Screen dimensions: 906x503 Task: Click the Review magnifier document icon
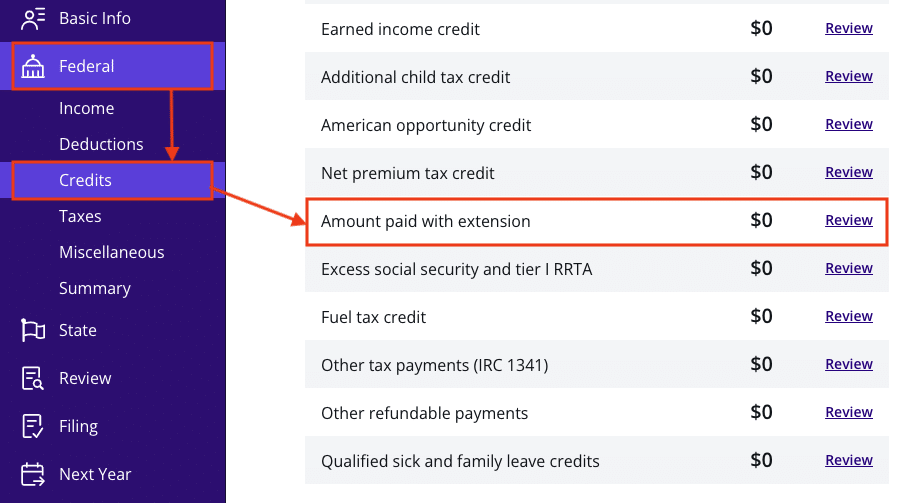33,378
